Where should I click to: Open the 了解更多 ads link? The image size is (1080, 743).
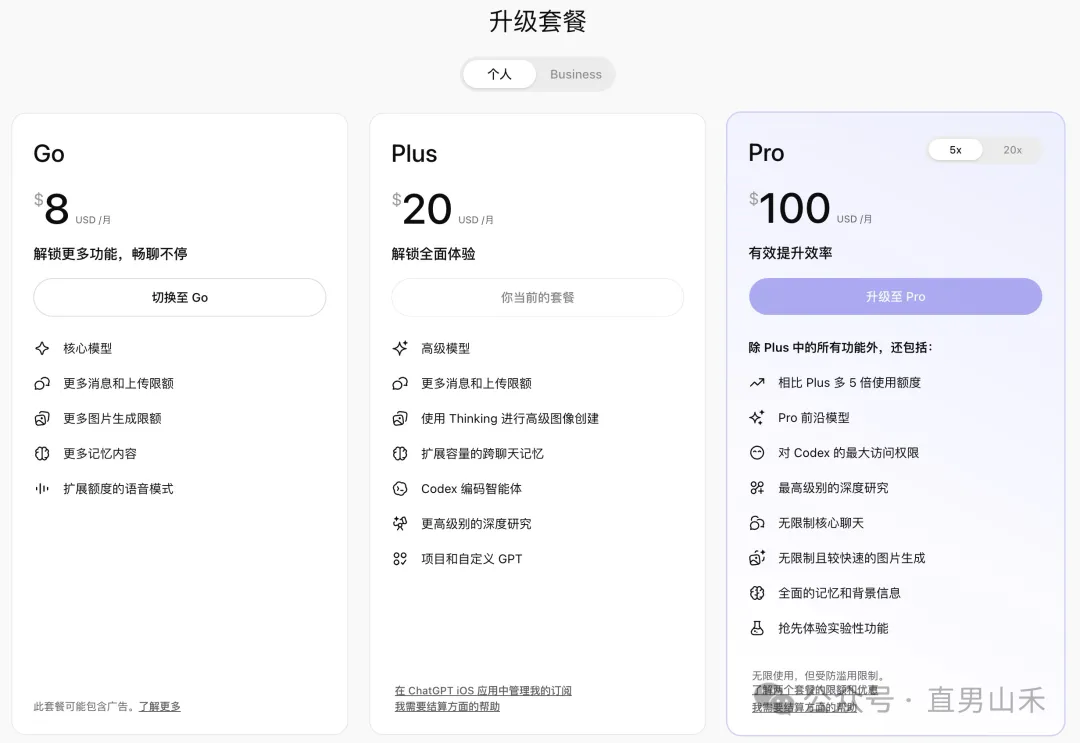(160, 707)
